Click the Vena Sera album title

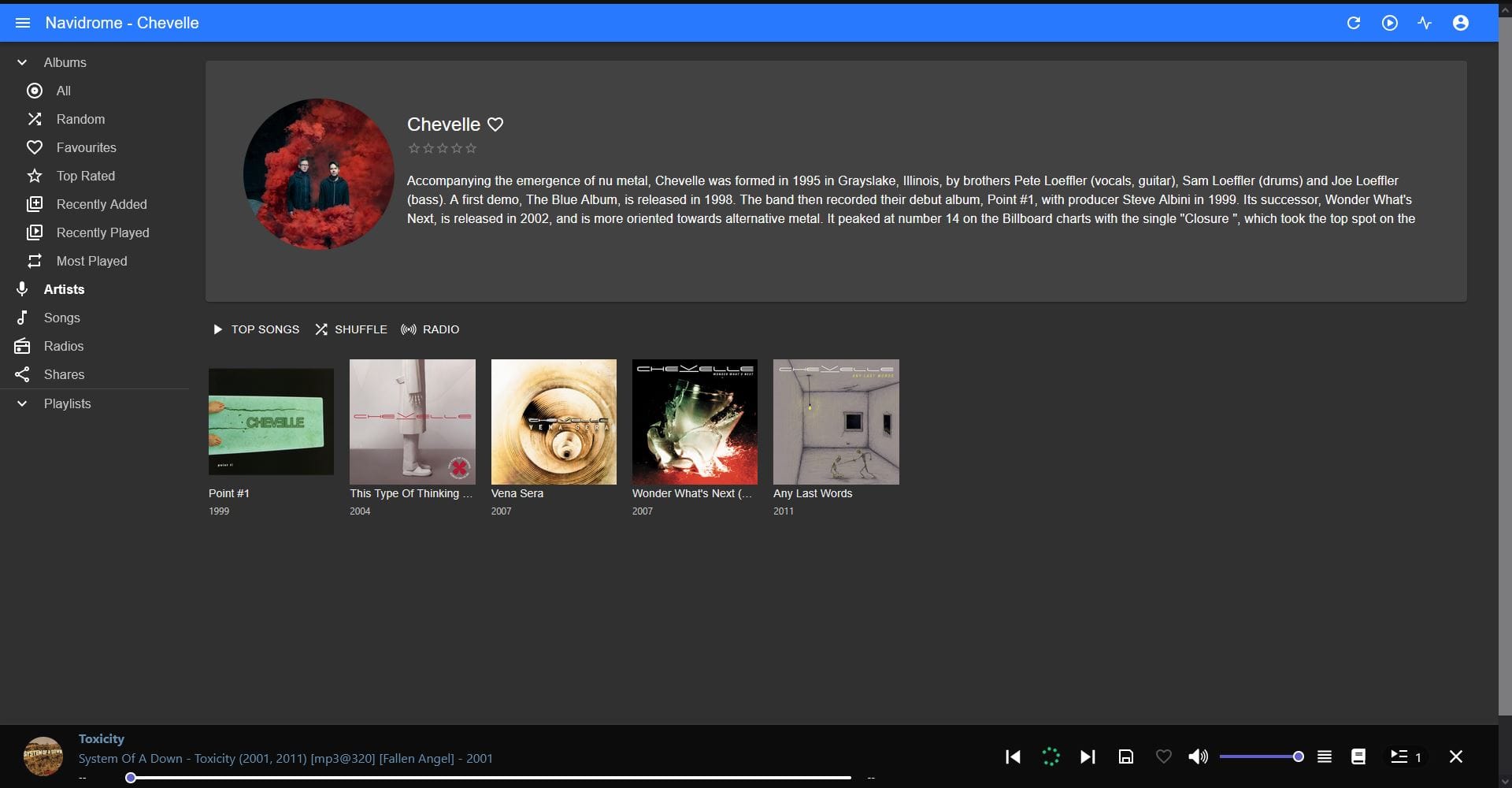[517, 493]
